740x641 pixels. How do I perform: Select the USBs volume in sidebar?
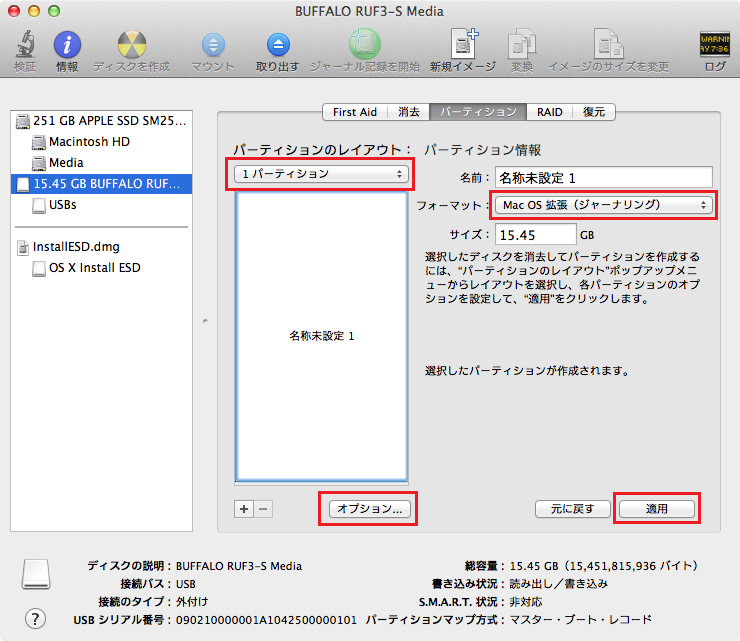(101, 205)
